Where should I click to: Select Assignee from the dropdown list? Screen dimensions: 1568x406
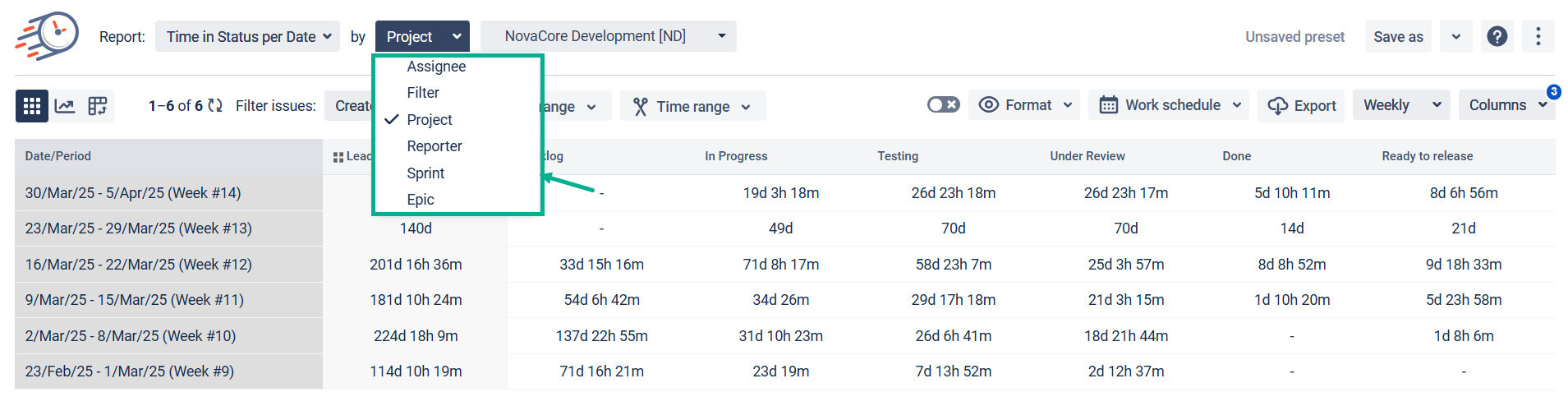pyautogui.click(x=436, y=67)
